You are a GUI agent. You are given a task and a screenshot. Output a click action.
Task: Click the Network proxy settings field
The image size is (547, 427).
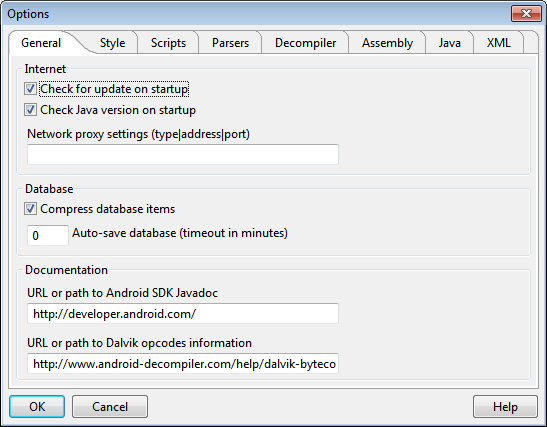[183, 154]
